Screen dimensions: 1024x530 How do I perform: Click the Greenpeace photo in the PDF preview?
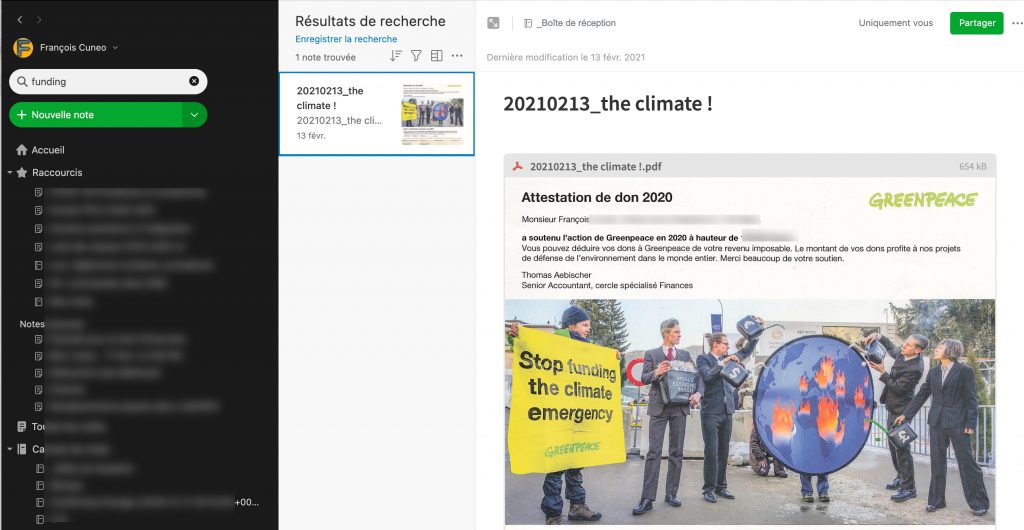pyautogui.click(x=750, y=412)
